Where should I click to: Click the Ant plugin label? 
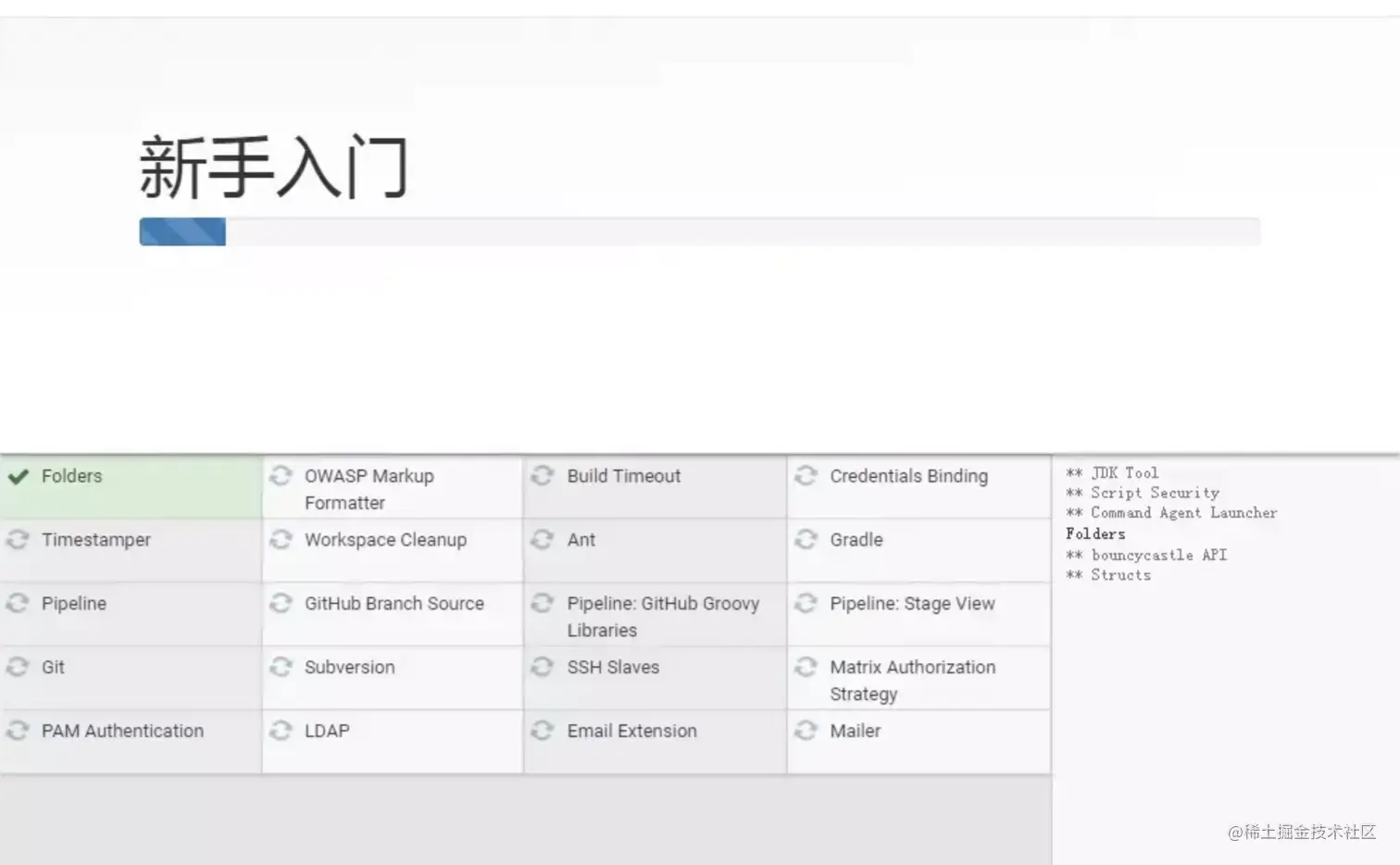(x=581, y=540)
